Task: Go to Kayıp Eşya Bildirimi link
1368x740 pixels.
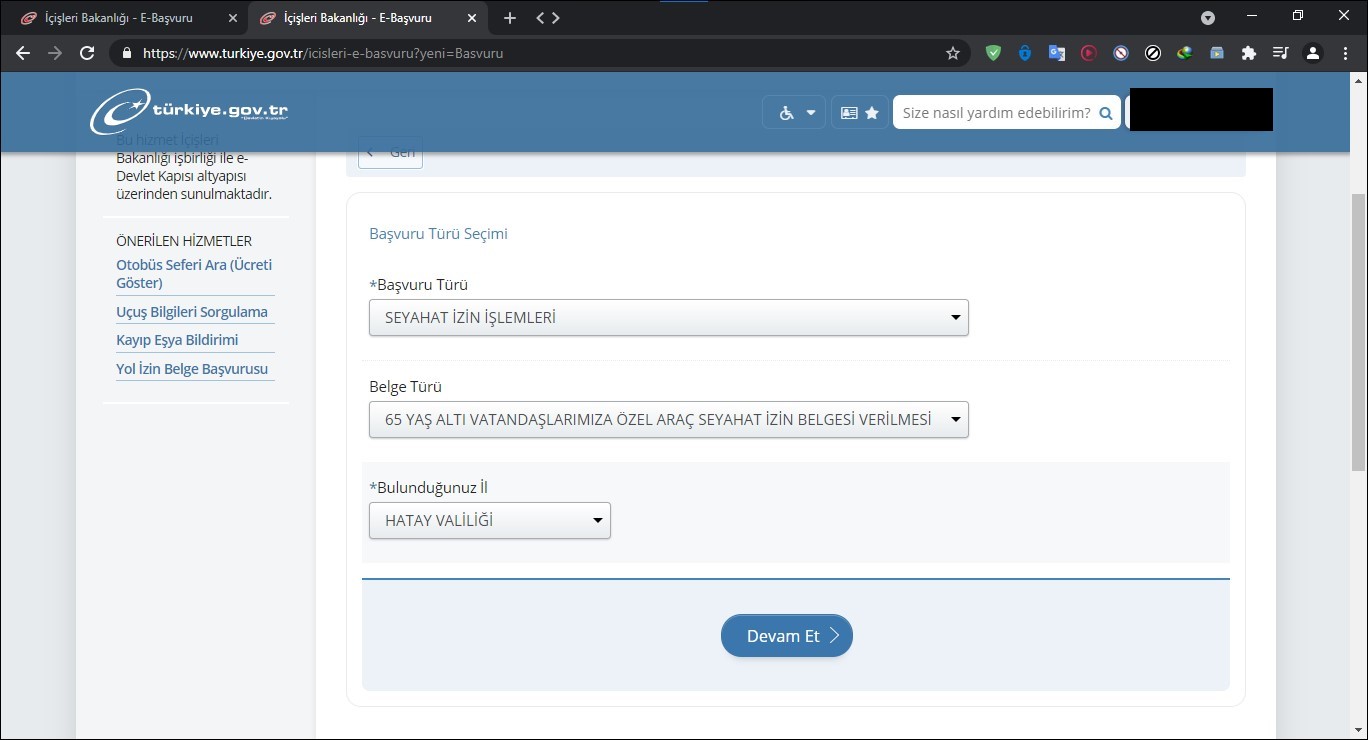Action: [x=177, y=340]
